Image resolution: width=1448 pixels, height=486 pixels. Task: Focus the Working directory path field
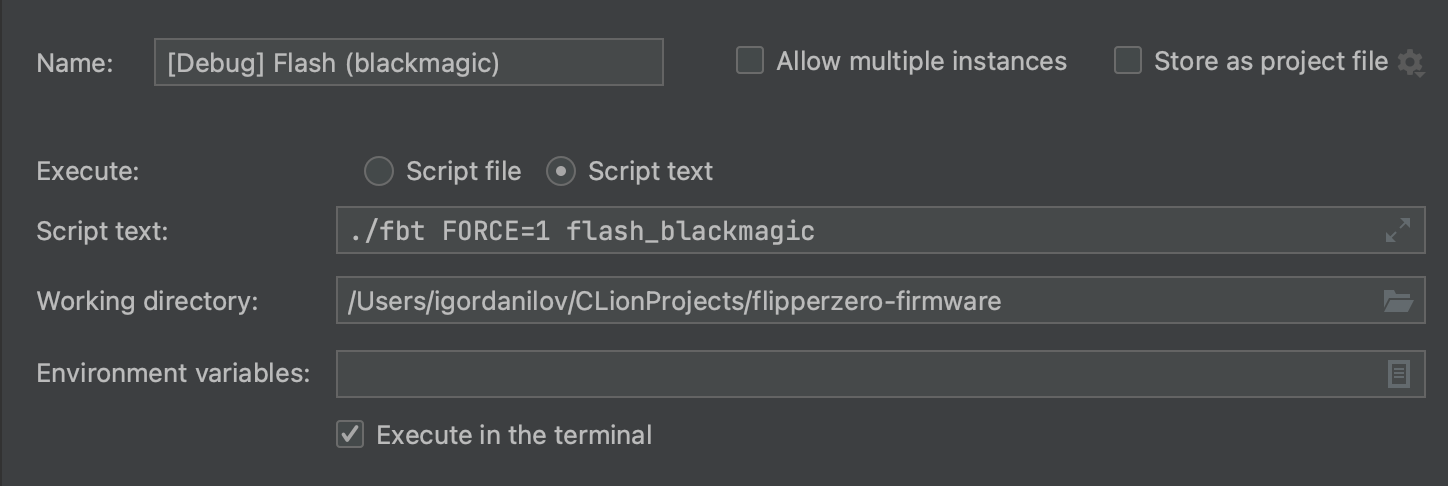[850, 301]
